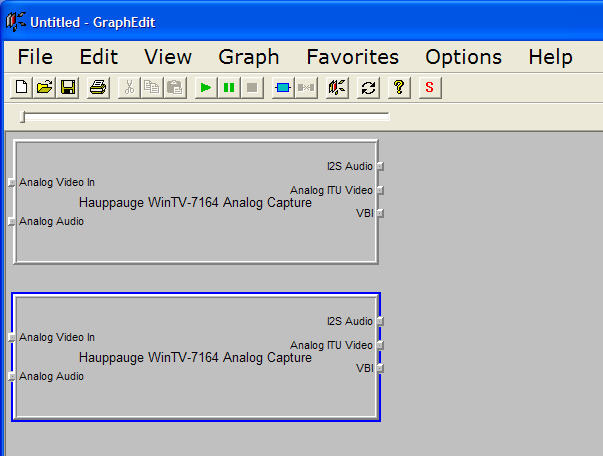Click Analog ITU Video pin on bottom filter
This screenshot has height=456, width=603.
coord(380,345)
